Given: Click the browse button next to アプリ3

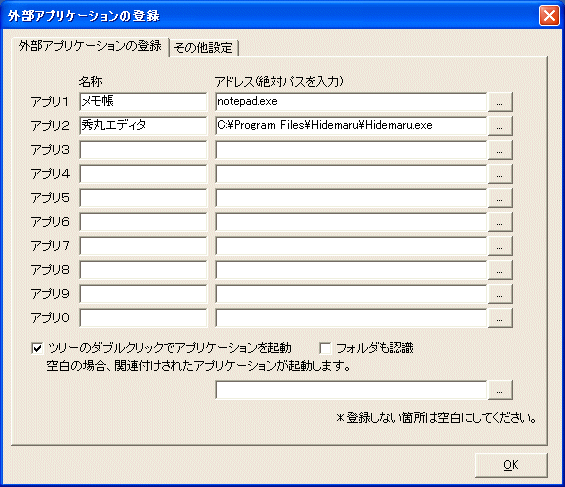Looking at the screenshot, I should tap(500, 150).
